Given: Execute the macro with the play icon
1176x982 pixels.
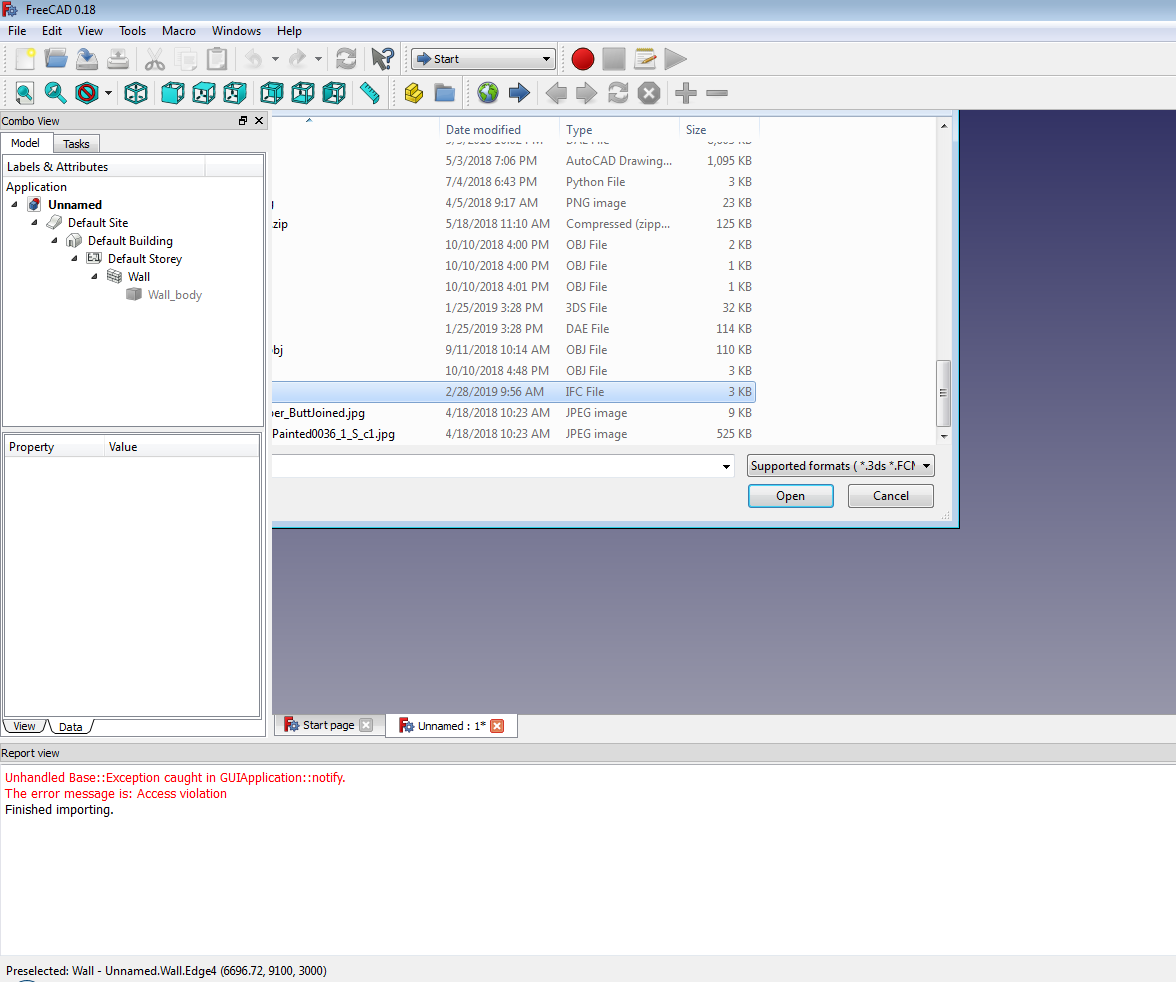Looking at the screenshot, I should coord(675,59).
